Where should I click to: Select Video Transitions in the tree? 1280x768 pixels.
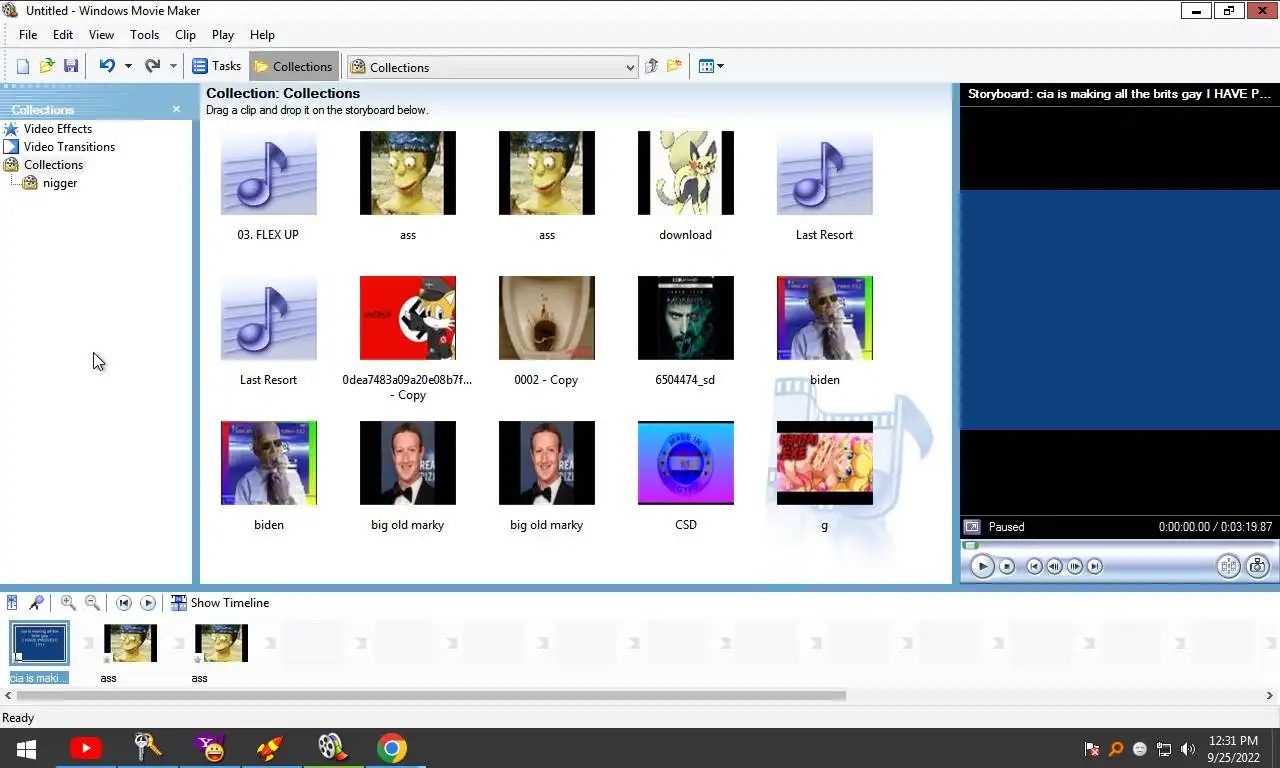click(69, 147)
